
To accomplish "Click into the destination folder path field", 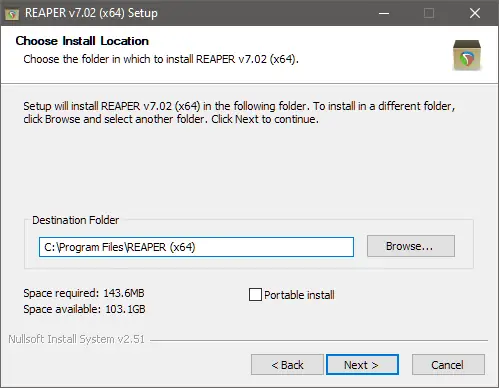I will tap(196, 247).
